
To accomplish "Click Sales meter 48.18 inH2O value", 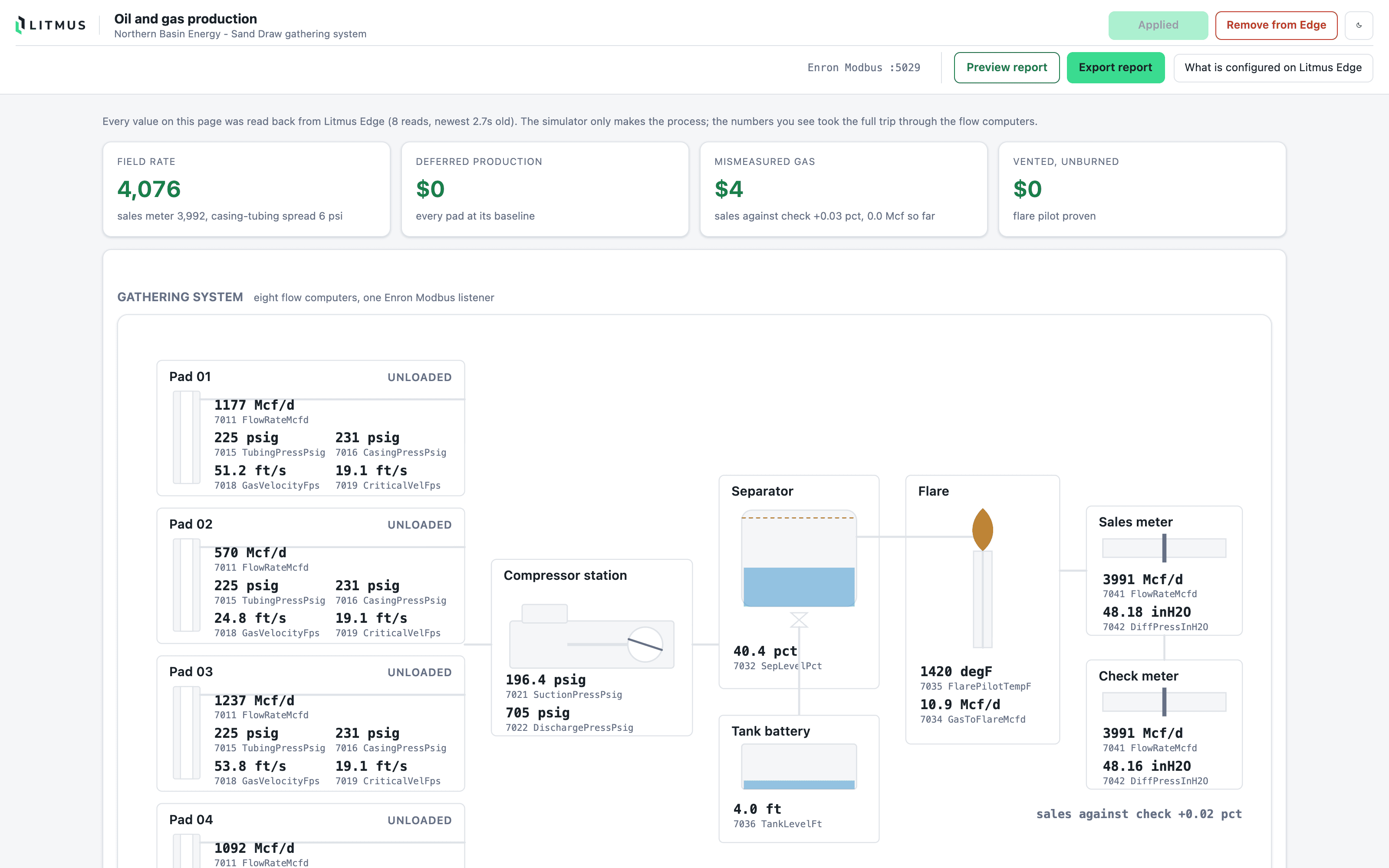I will [x=1146, y=612].
